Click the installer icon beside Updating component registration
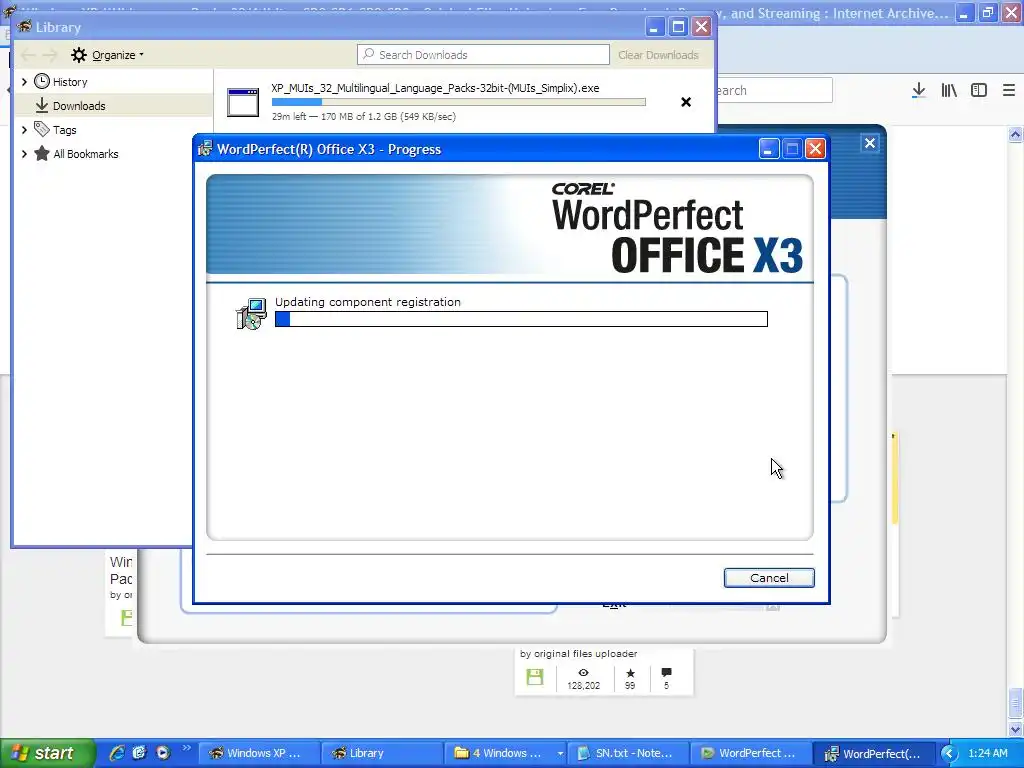Screen dimensions: 1024x768 pos(251,313)
